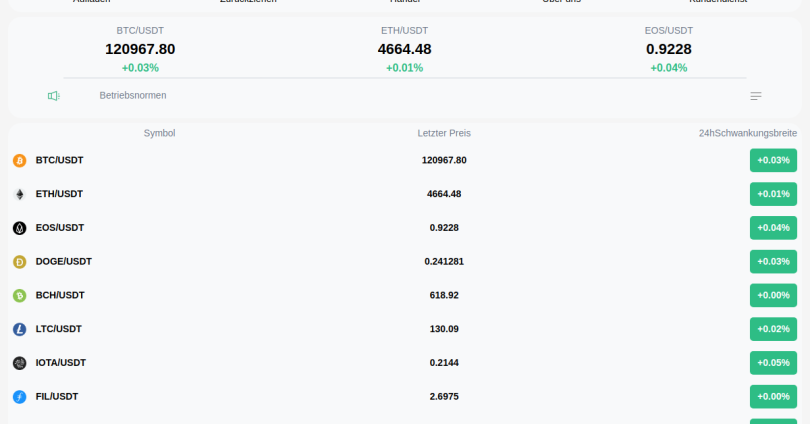Open the DOGE/USDT pair row label
The height and width of the screenshot is (424, 810).
tap(63, 262)
